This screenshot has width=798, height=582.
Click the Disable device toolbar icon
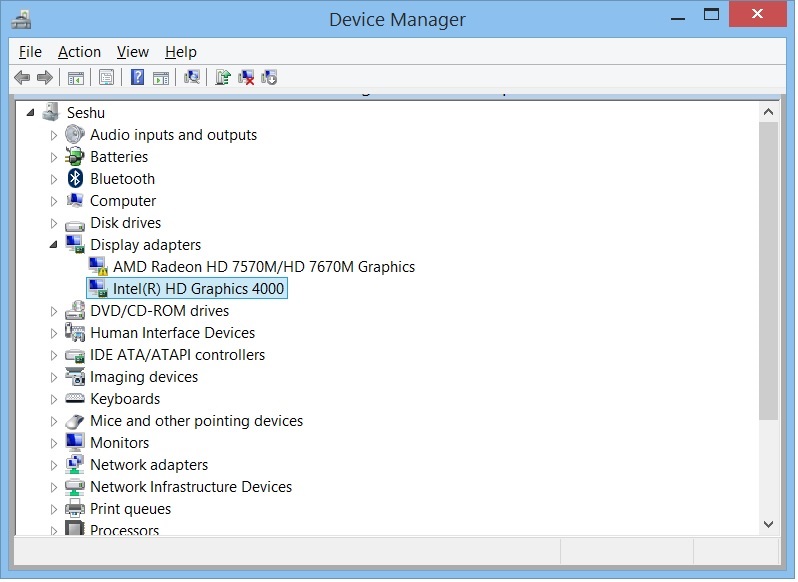coord(269,77)
